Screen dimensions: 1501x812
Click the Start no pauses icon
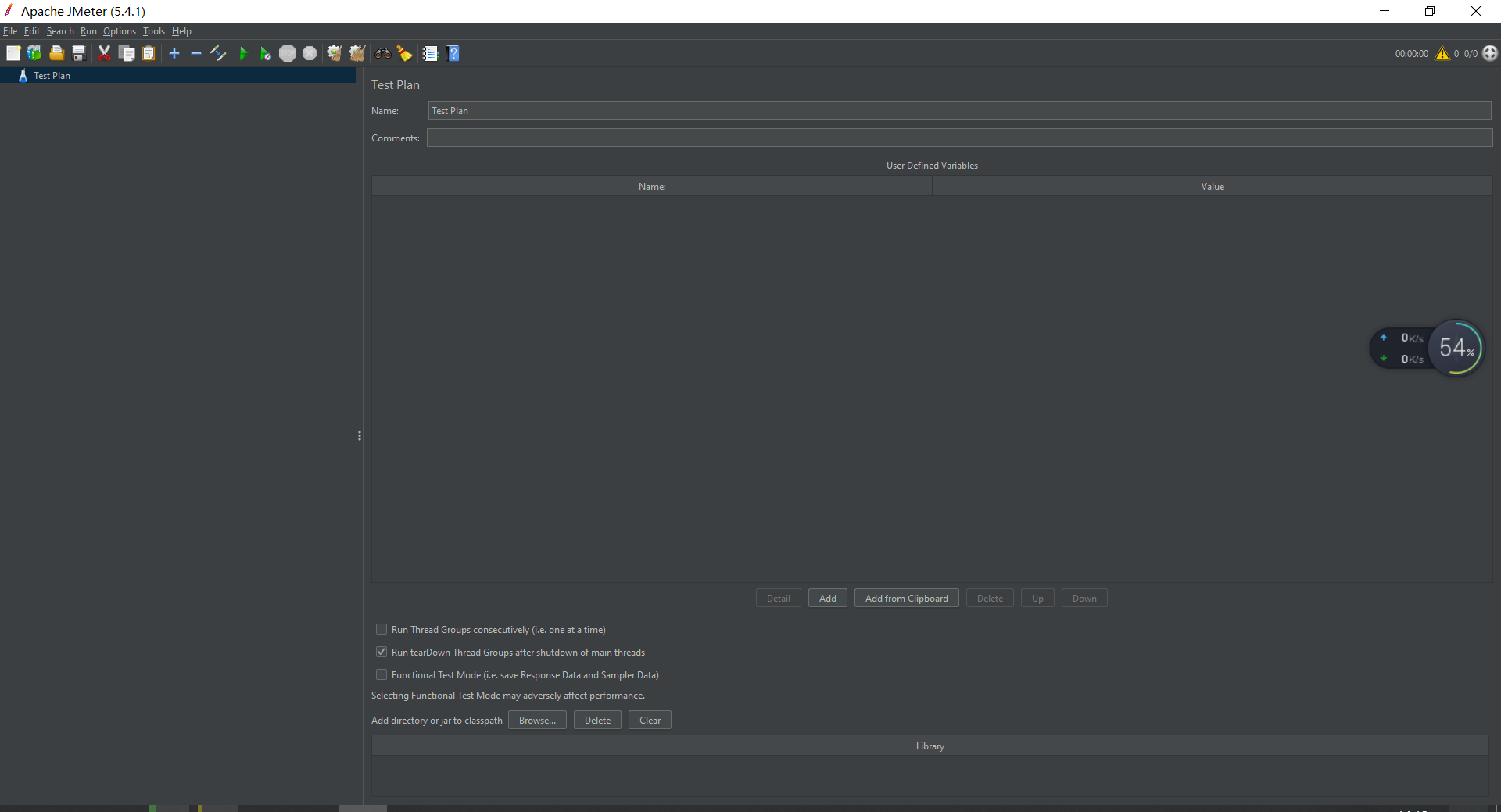click(266, 53)
